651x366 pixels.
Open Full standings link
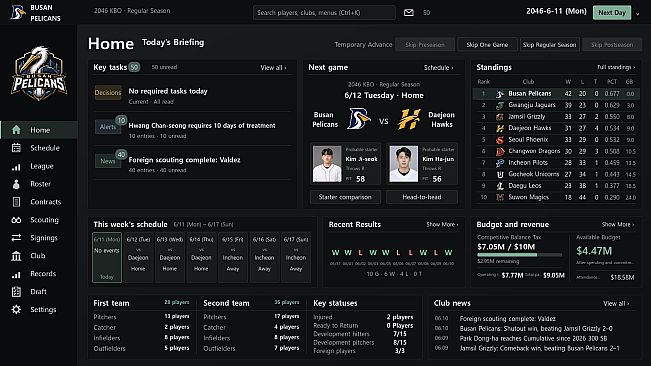pos(616,67)
